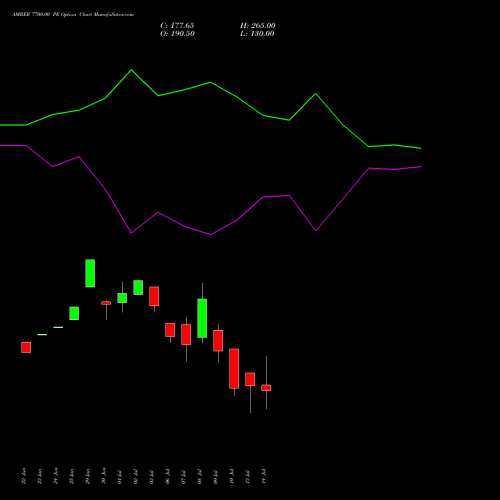Click the 01 Jul date label
This screenshot has width=500, height=500.
(120, 477)
